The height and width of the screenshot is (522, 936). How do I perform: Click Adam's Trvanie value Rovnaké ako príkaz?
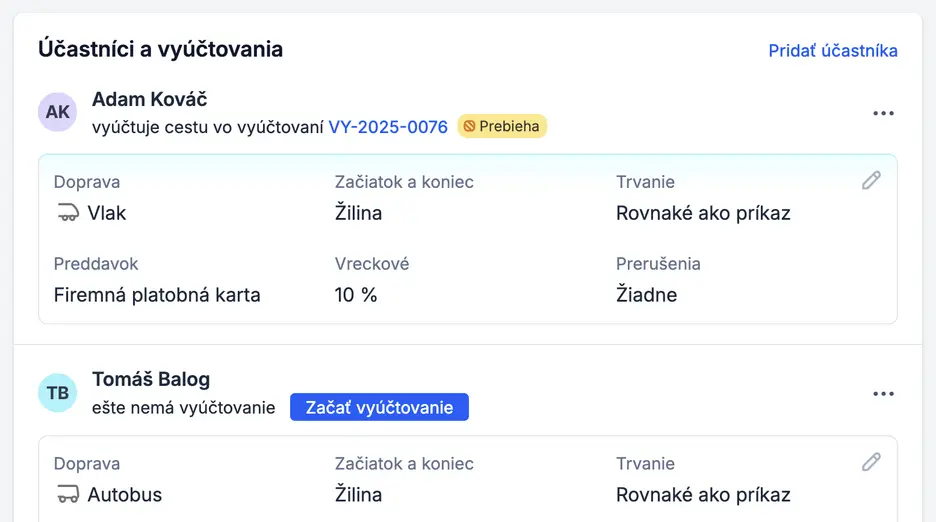point(703,213)
